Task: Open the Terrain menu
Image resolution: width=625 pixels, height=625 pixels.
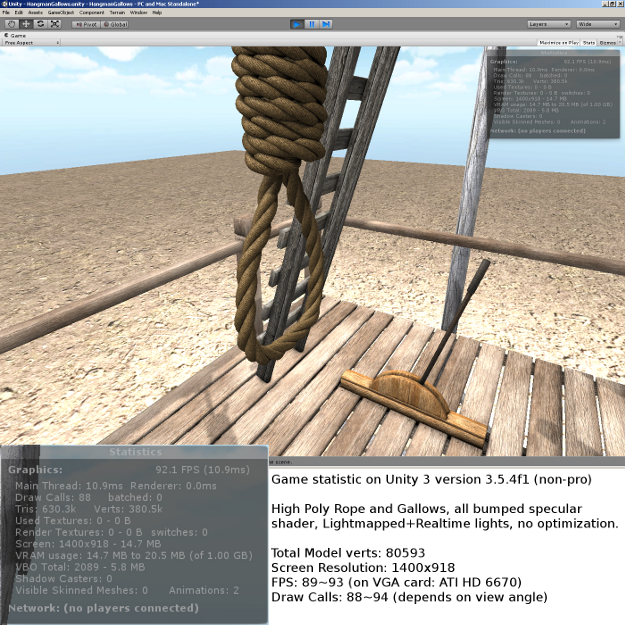Action: tap(117, 13)
